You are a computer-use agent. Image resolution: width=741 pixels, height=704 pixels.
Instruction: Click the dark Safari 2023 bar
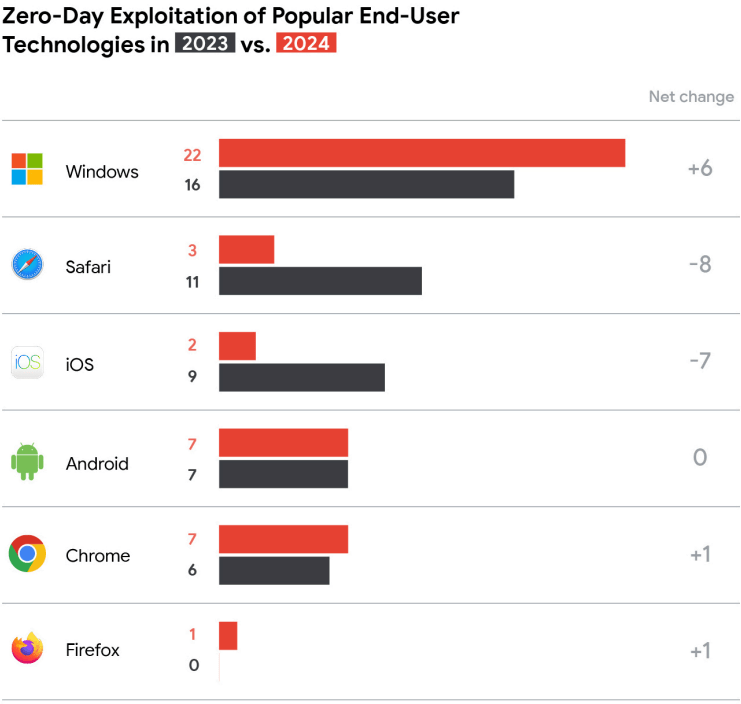[320, 281]
